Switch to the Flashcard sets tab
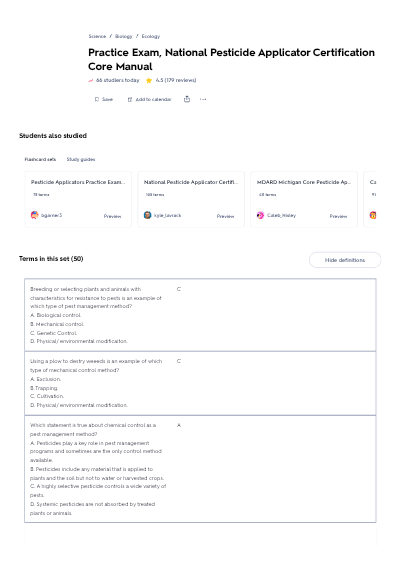This screenshot has height=565, width=400. click(40, 159)
